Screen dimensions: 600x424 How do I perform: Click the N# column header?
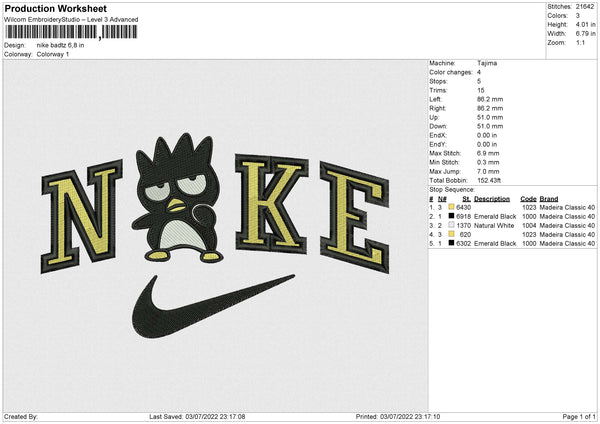tap(442, 199)
